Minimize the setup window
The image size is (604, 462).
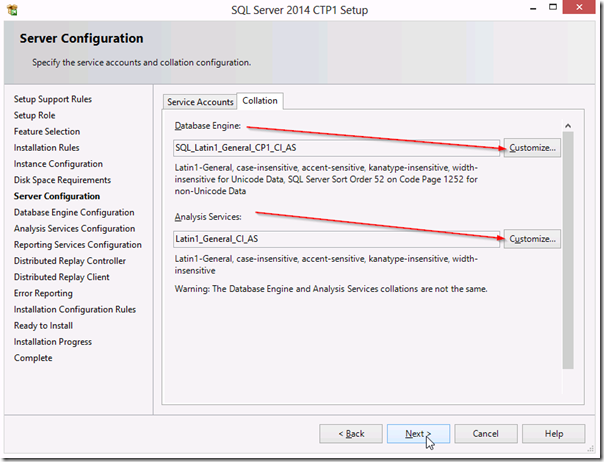coord(533,8)
